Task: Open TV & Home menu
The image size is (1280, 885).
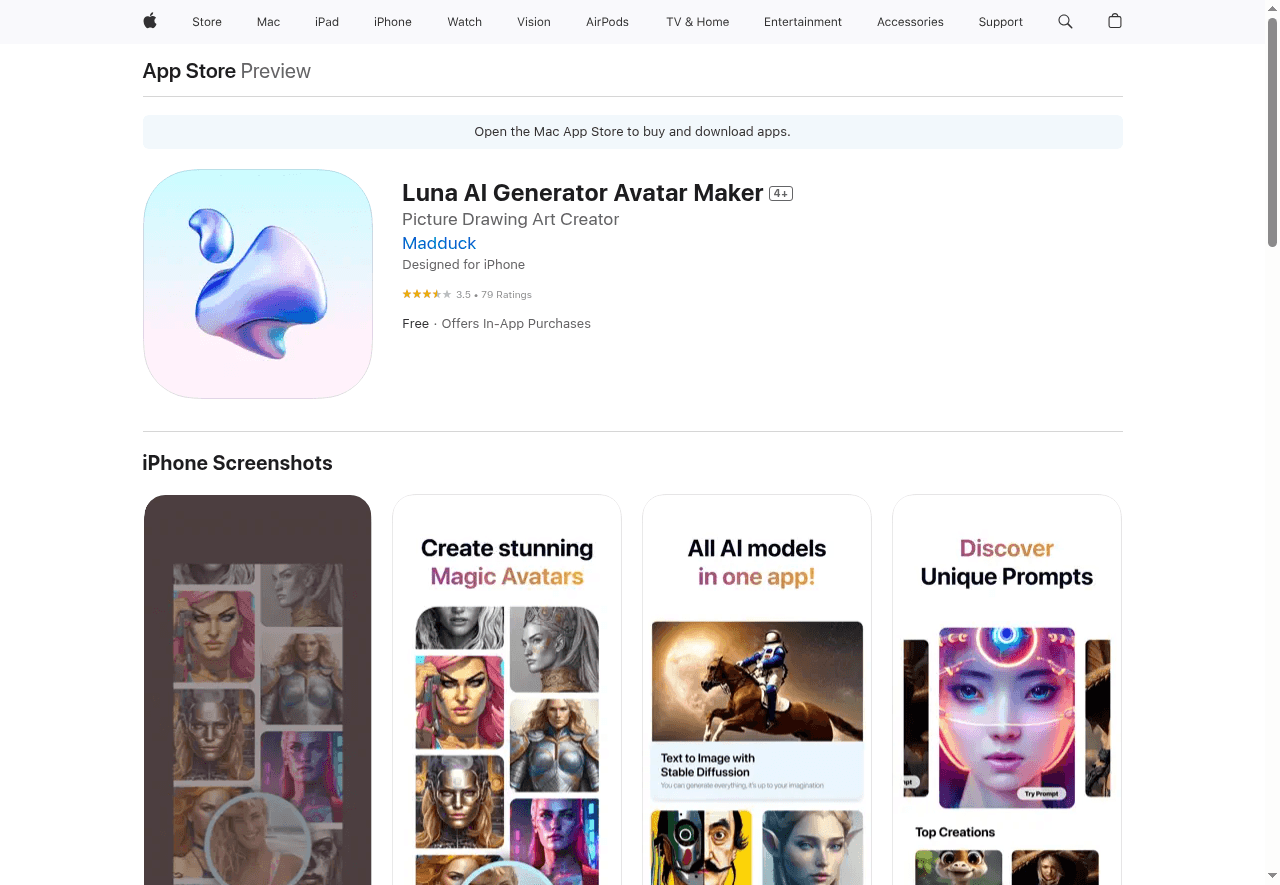Action: 698,22
